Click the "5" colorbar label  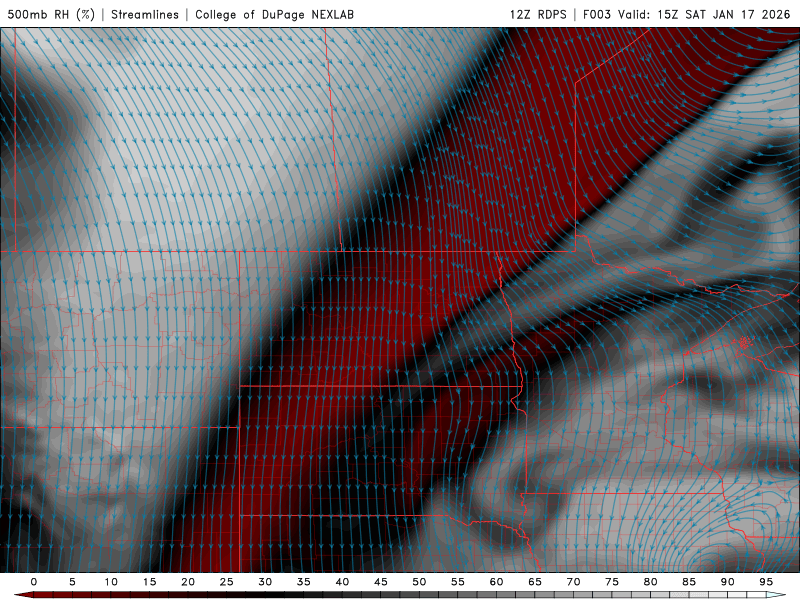72,582
